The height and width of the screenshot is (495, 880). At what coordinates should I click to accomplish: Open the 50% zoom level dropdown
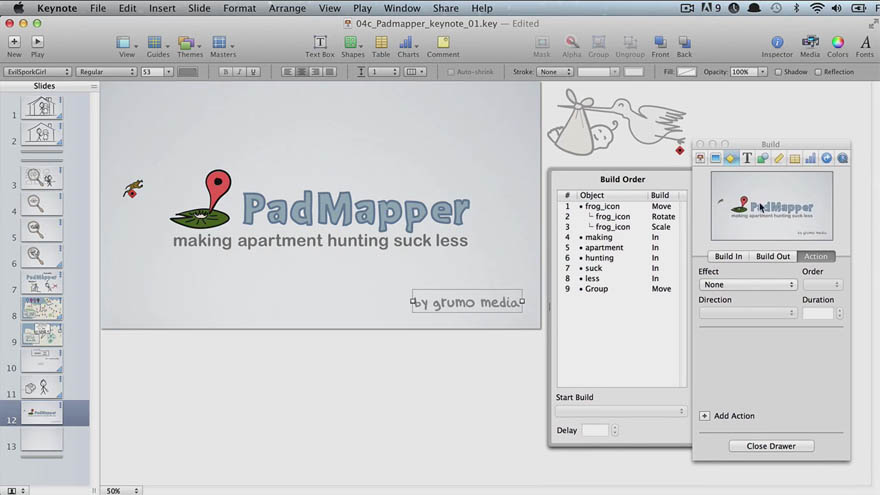[121, 491]
